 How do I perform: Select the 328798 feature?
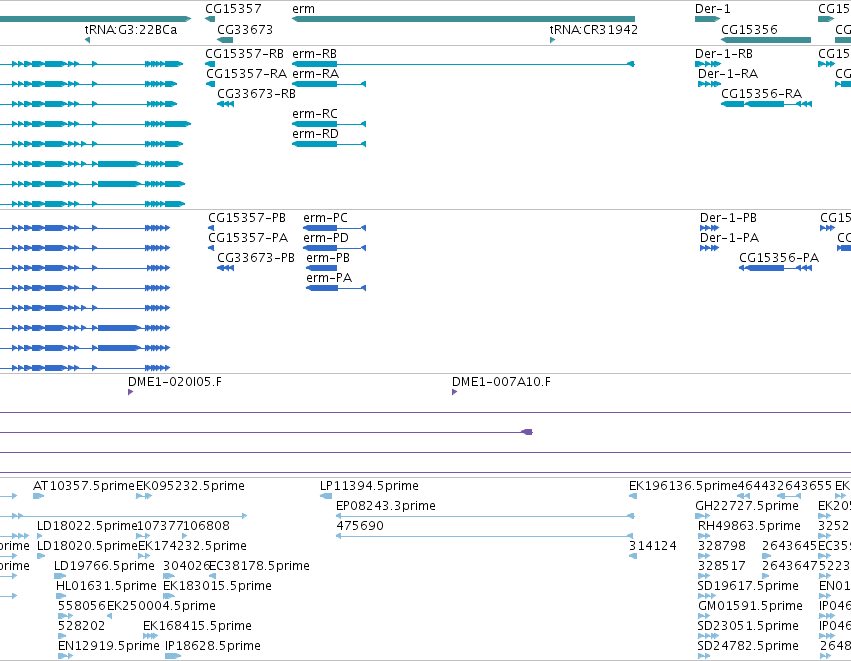(704, 556)
